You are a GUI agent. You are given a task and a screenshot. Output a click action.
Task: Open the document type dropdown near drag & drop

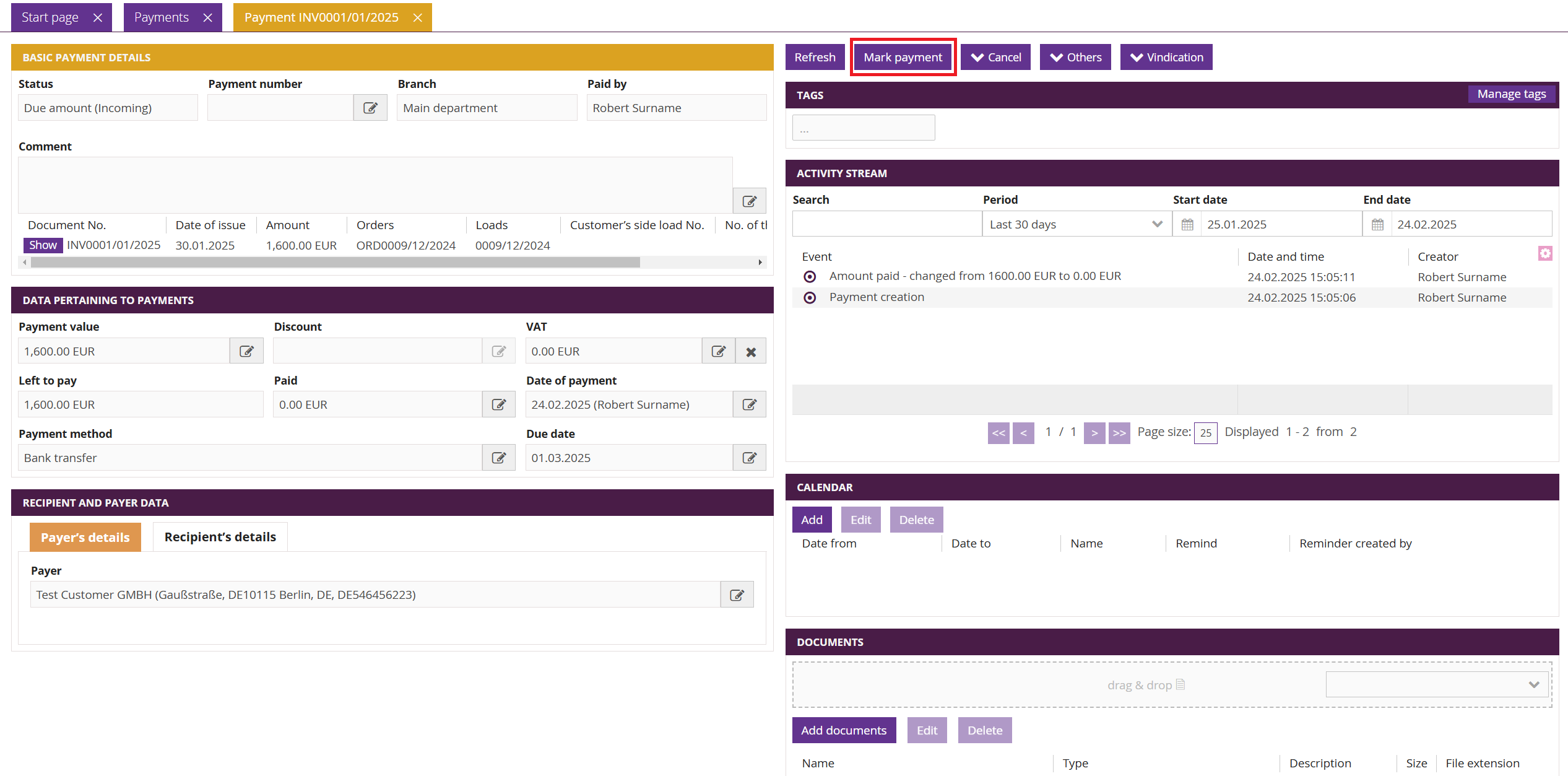pos(1437,684)
